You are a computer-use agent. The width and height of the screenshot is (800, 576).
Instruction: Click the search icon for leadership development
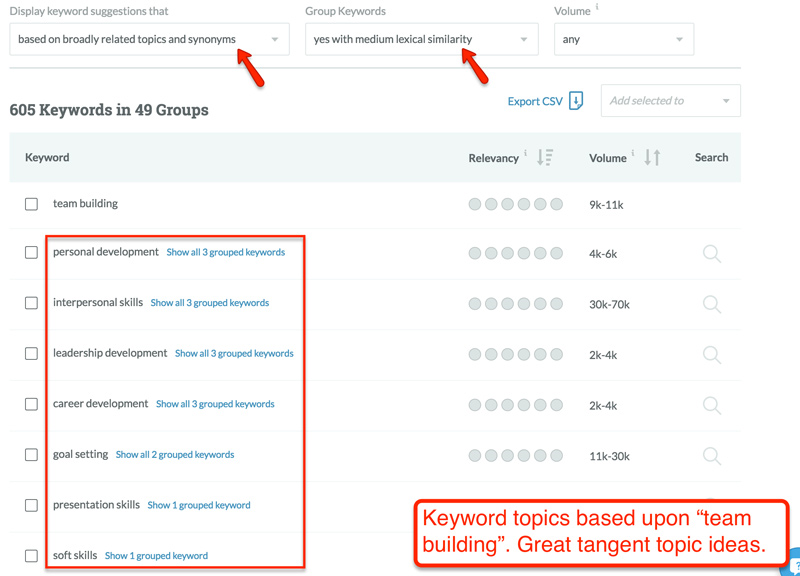[711, 354]
